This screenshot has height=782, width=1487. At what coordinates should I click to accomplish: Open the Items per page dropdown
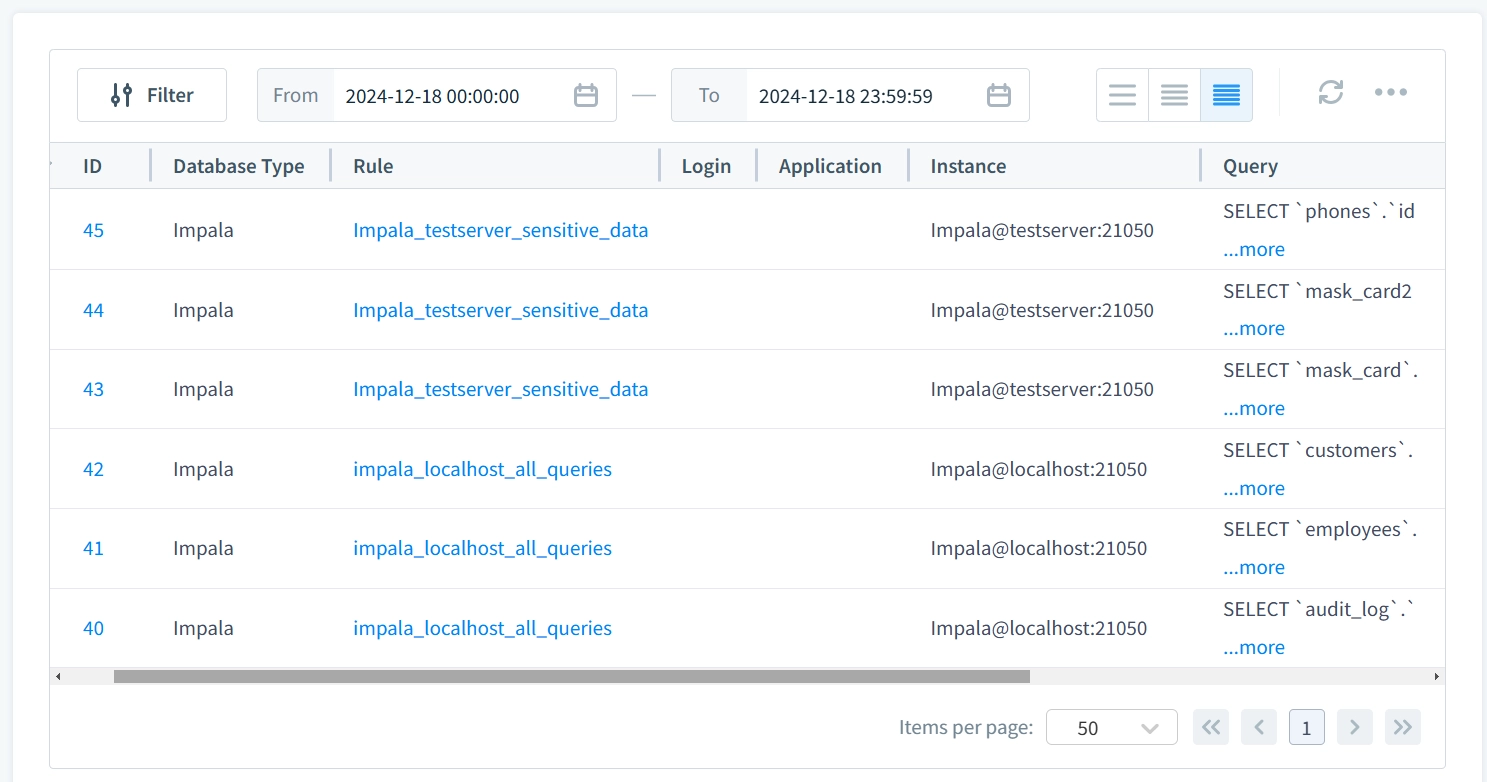tap(1111, 728)
